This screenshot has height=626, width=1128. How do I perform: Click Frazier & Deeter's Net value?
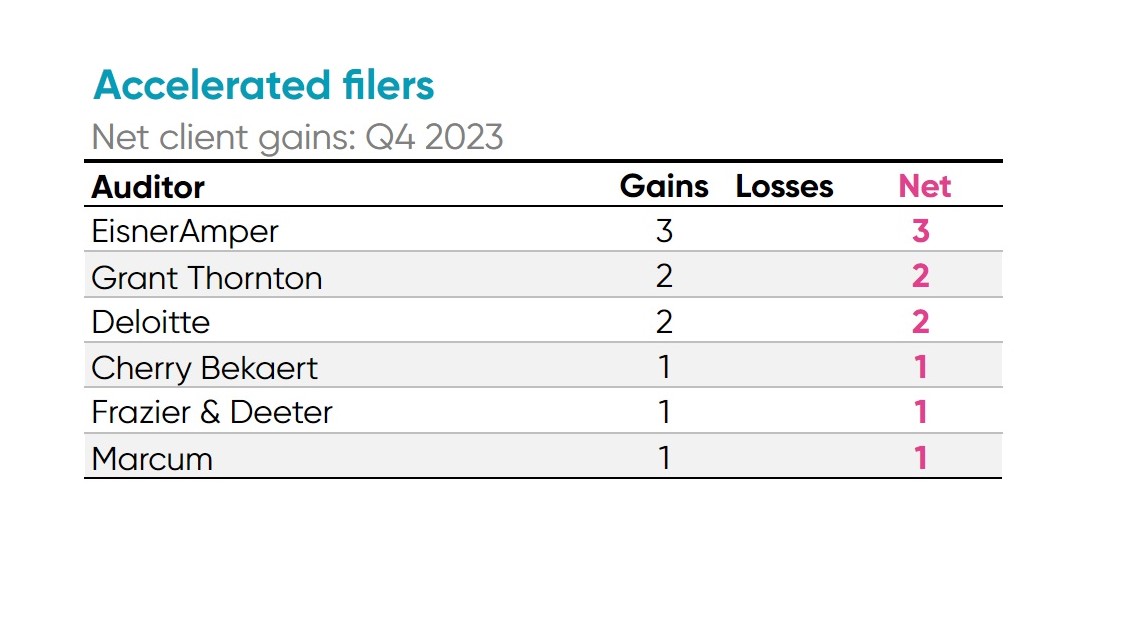point(921,412)
